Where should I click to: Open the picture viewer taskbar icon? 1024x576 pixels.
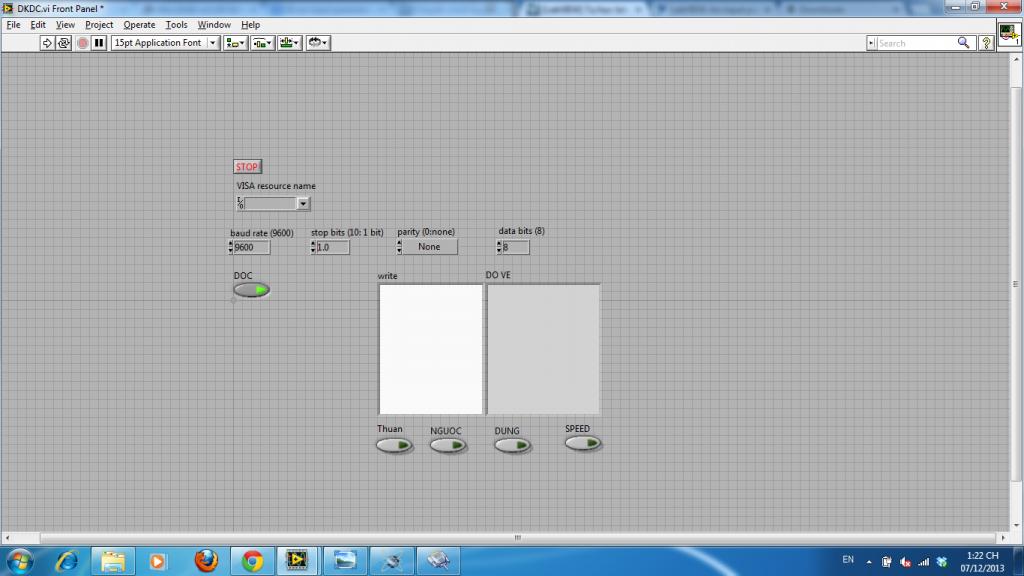[x=345, y=561]
